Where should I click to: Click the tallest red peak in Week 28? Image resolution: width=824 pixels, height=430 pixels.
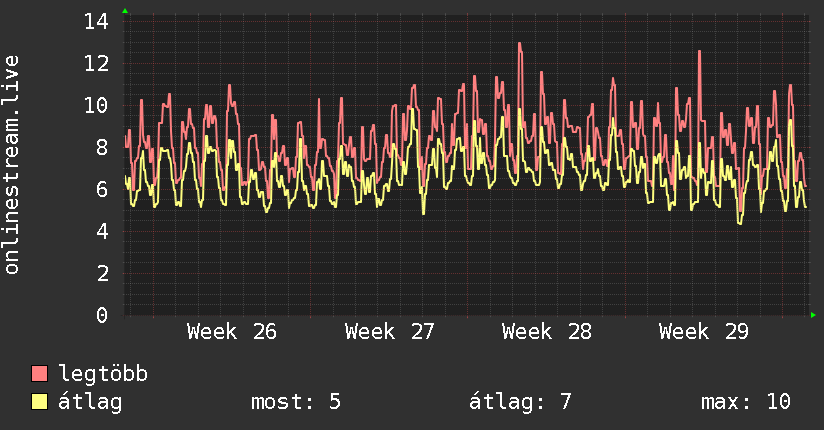click(x=520, y=44)
